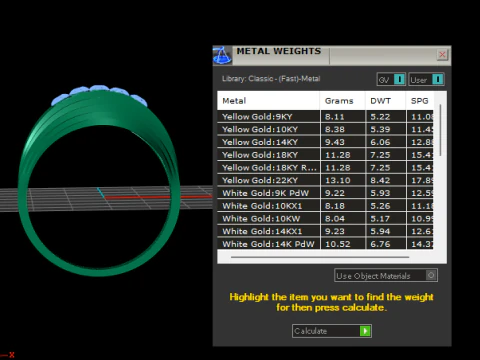Select the White Gold:14K PdW row
Screen dimensions: 480x360
(x=325, y=244)
